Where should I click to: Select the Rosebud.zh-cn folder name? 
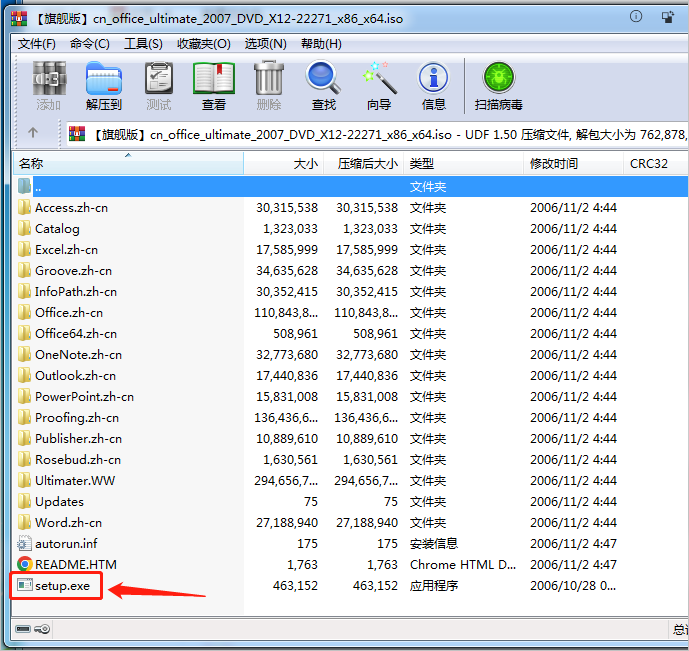(78, 459)
